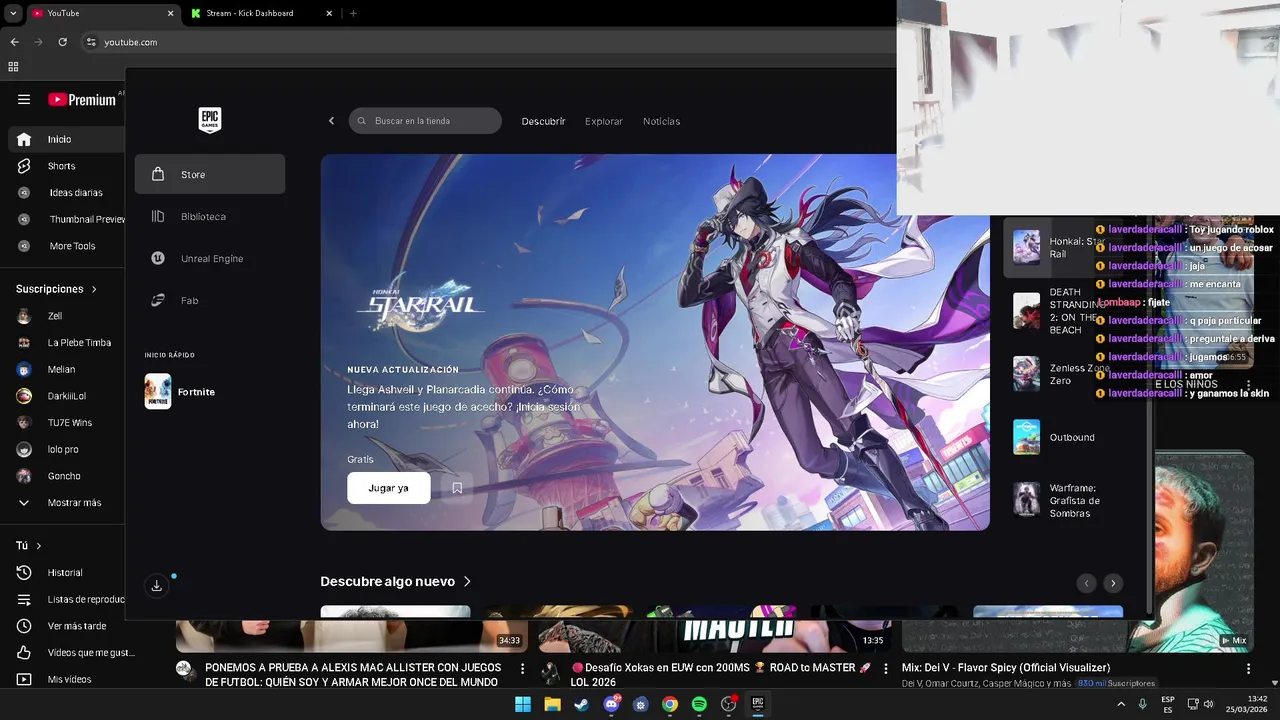Open the Desafío Xokas en EUW video title
This screenshot has height=720, width=1280.
click(721, 675)
